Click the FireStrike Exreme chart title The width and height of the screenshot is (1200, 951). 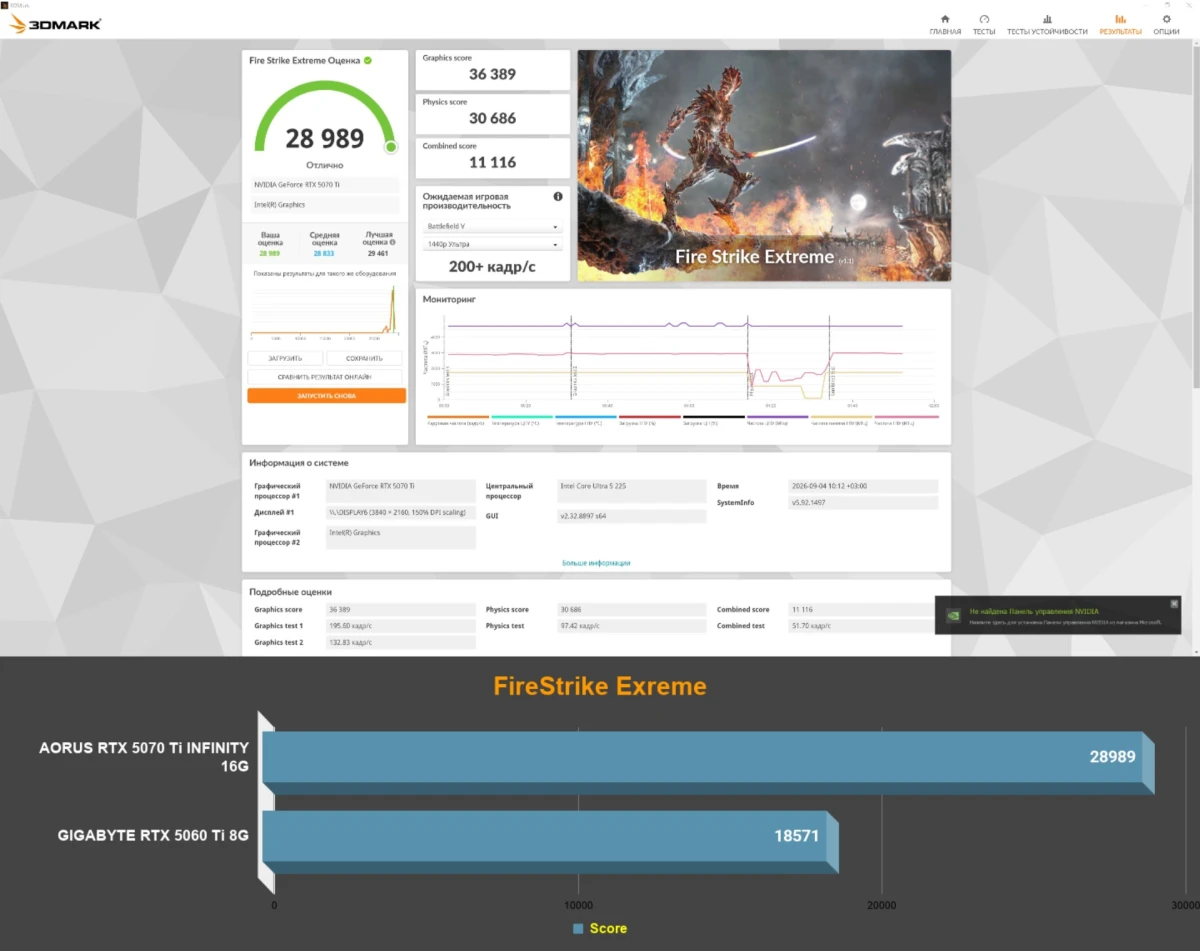[600, 686]
